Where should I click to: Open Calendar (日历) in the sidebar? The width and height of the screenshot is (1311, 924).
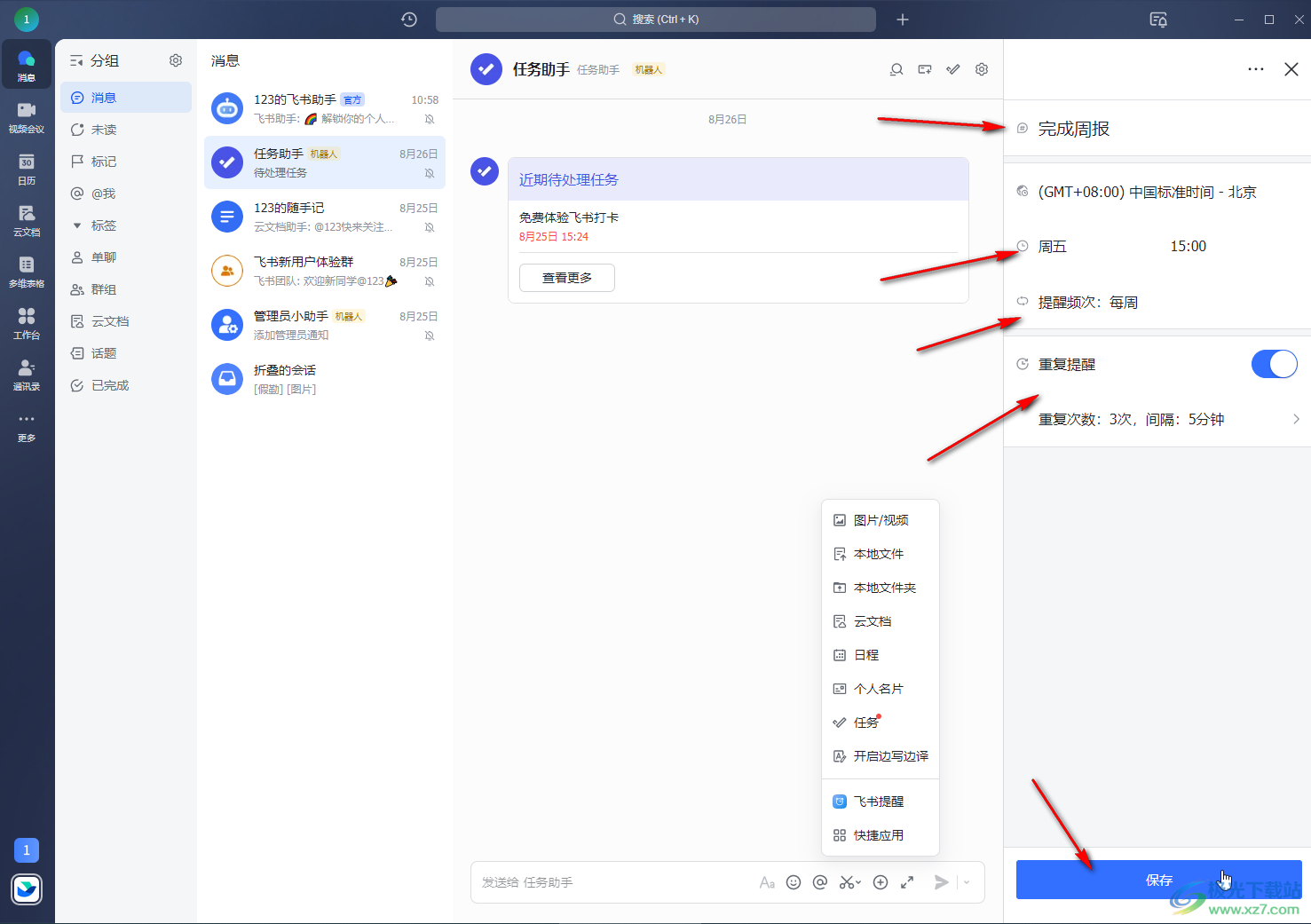pyautogui.click(x=27, y=168)
